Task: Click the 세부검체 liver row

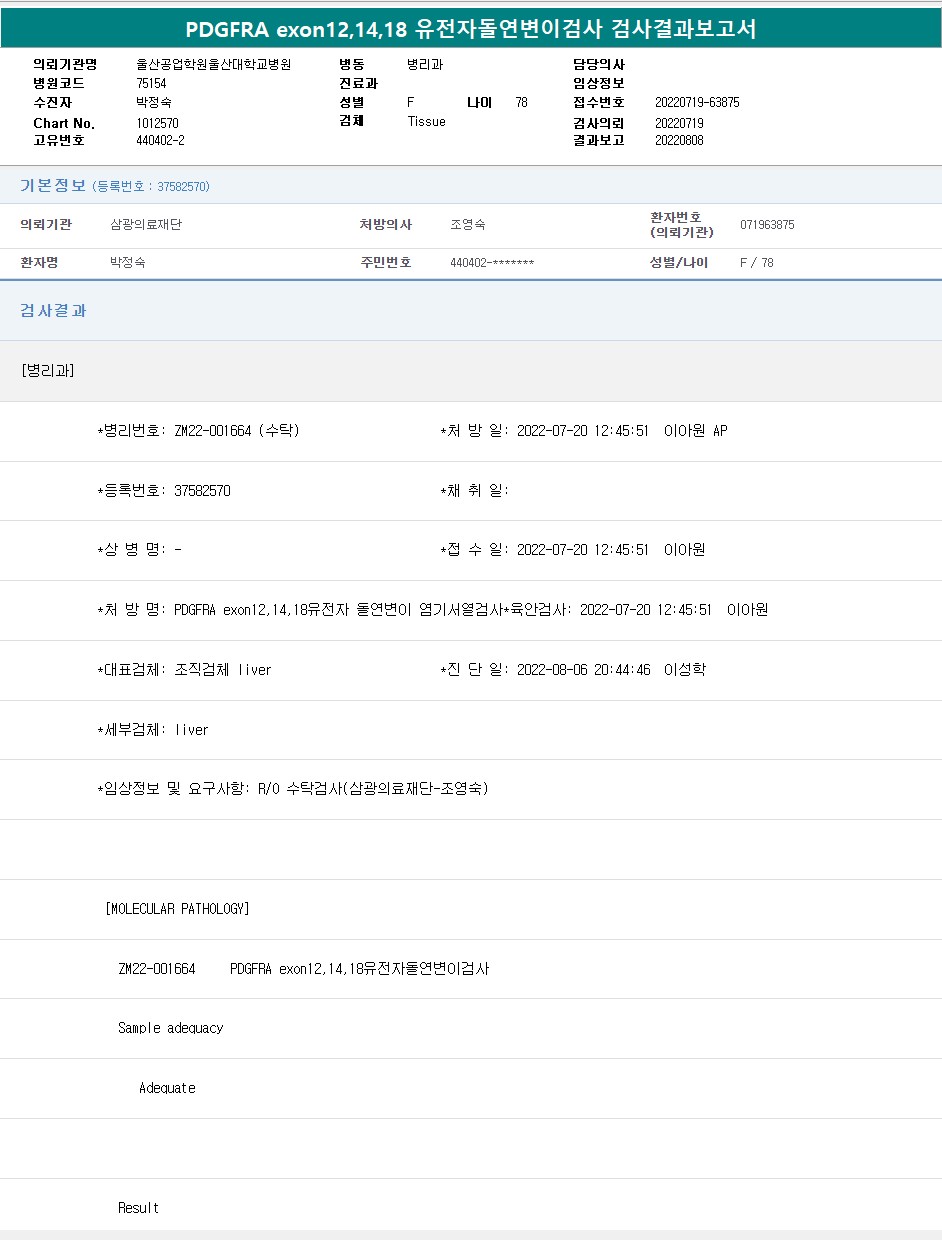Action: [153, 730]
